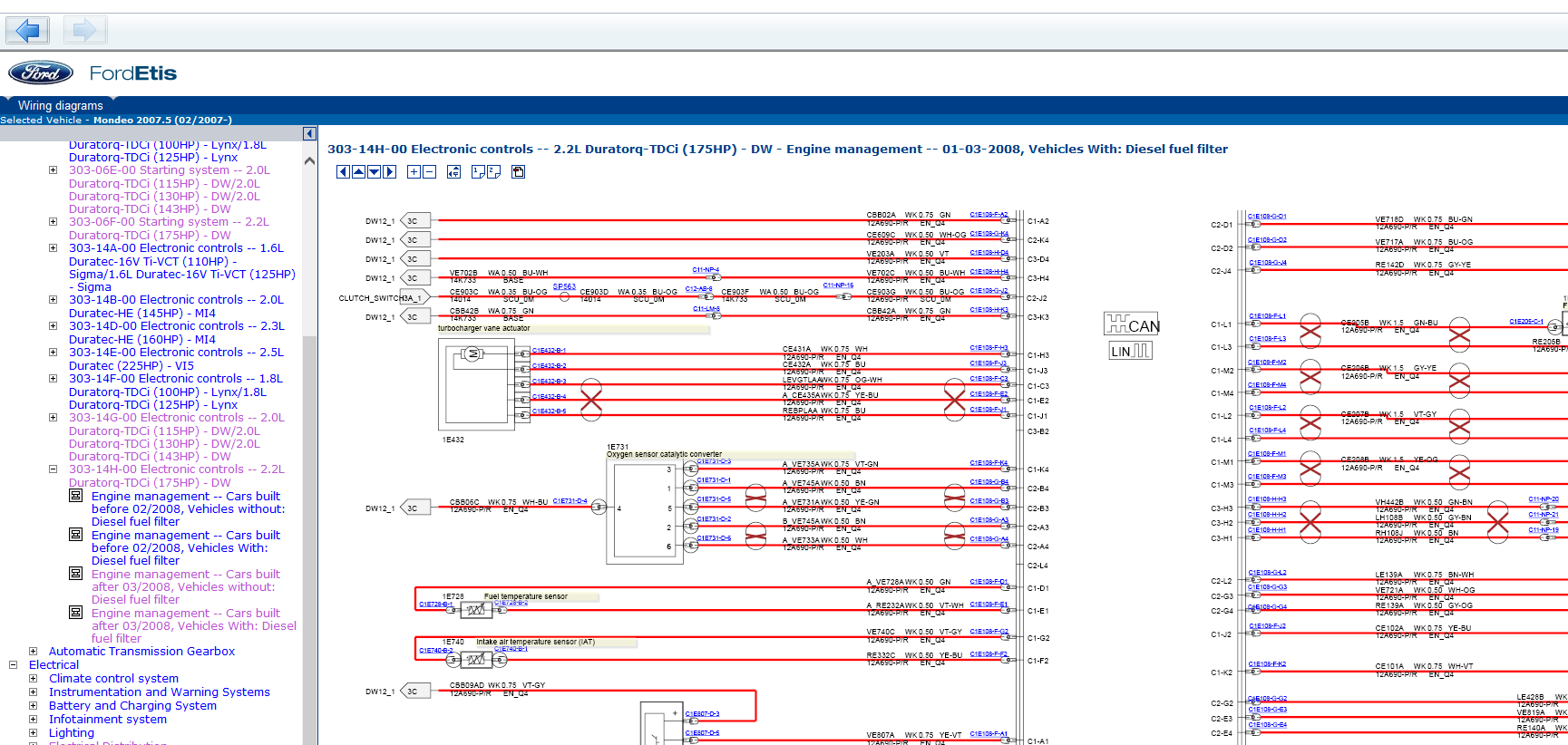Screen dimensions: 1568x745
Task: Expand the Climate control system node
Action: [33, 679]
